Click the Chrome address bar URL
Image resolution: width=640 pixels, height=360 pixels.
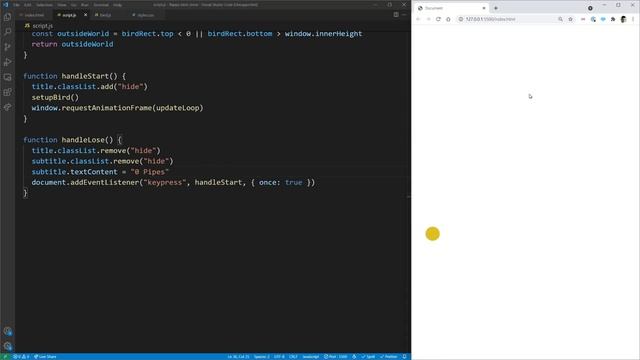[491, 19]
